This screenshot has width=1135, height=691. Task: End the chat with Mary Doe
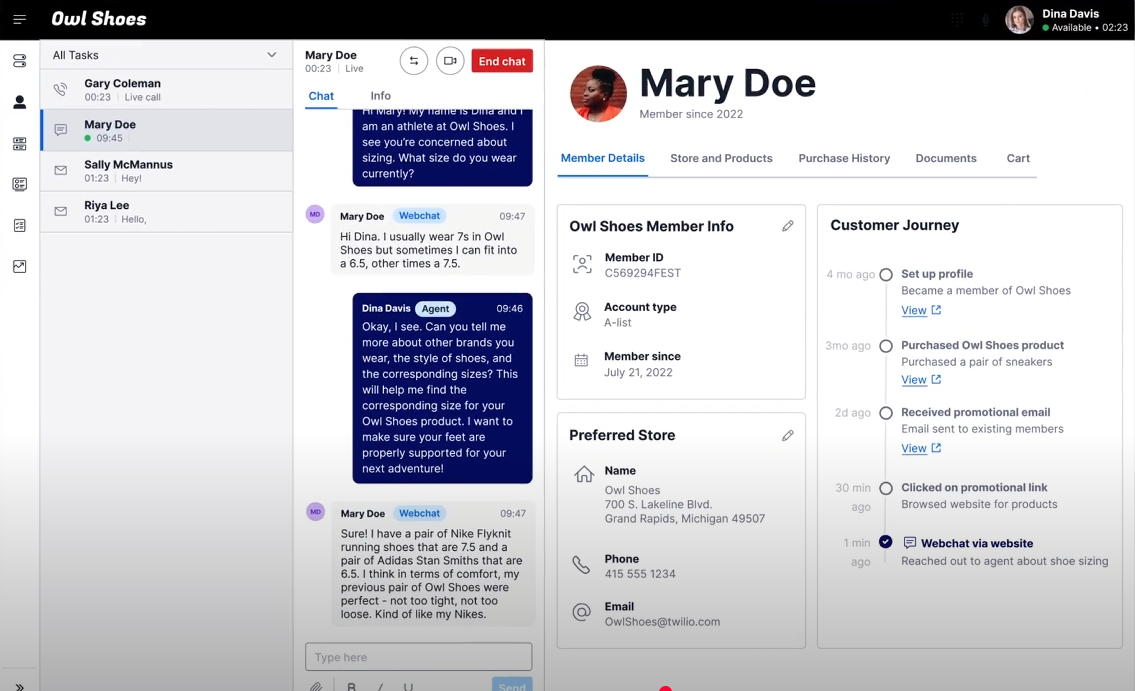[x=501, y=60]
